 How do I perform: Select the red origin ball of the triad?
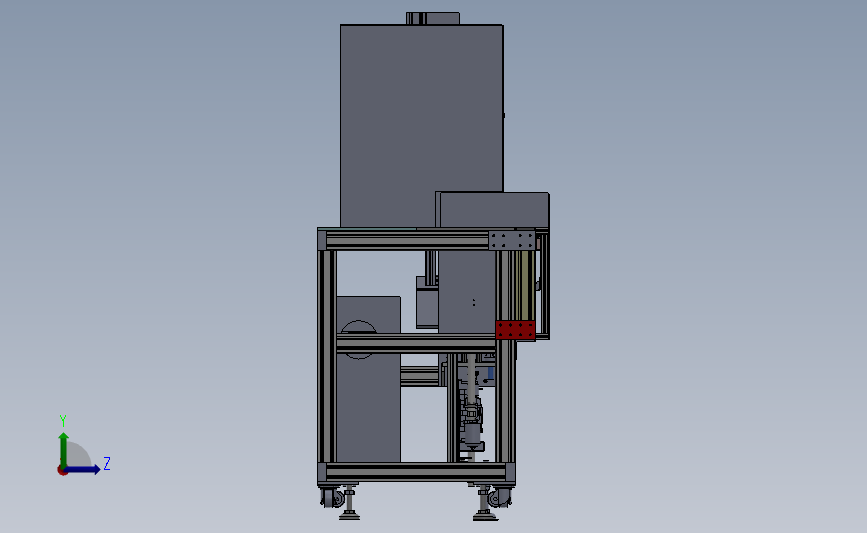tap(62, 471)
